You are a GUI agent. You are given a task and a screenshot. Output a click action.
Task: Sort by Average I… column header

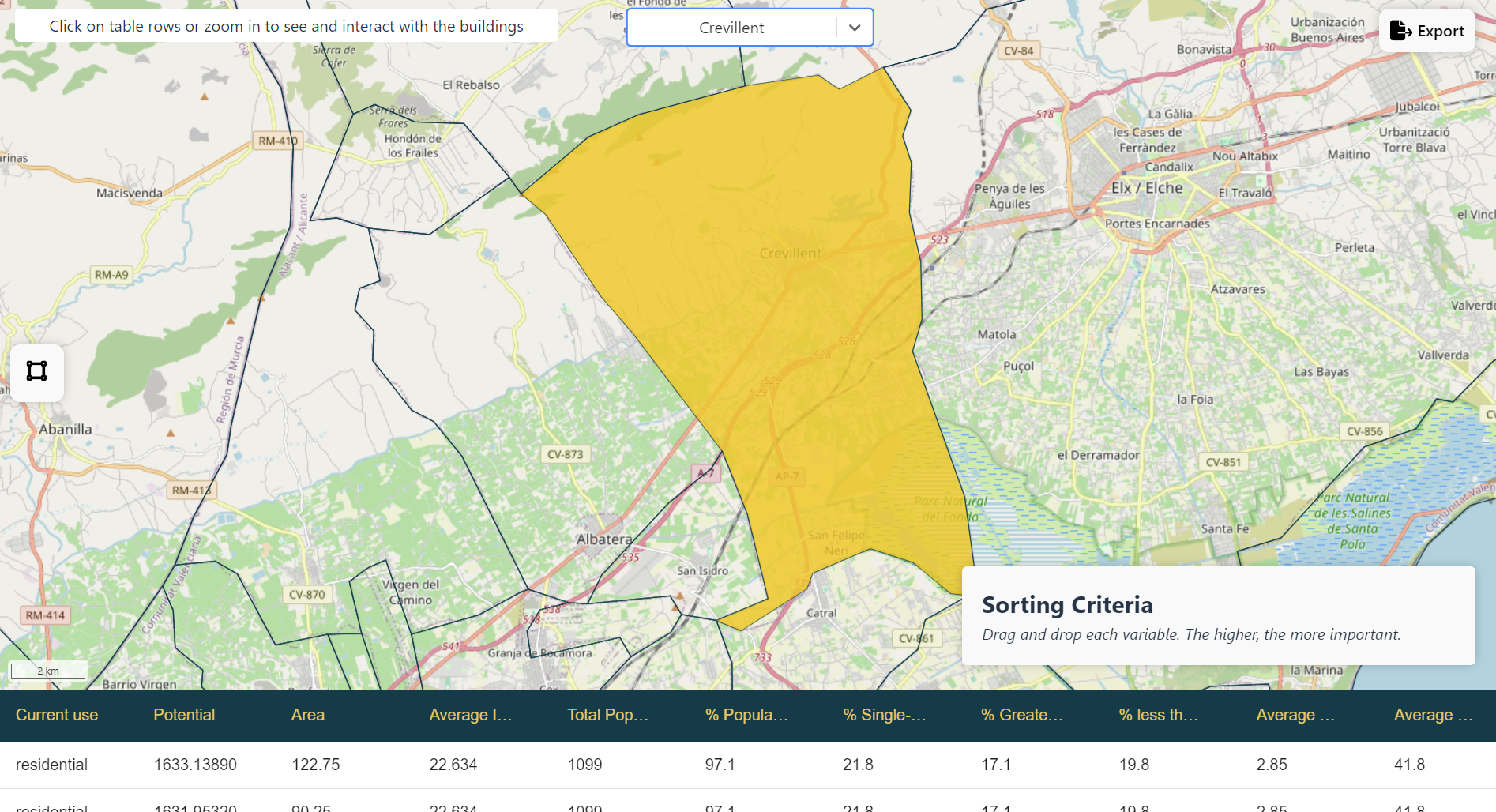(471, 715)
